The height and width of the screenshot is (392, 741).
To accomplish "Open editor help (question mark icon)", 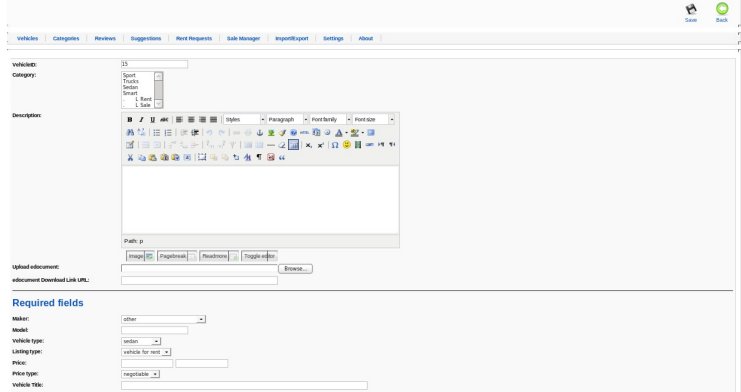I will [293, 132].
